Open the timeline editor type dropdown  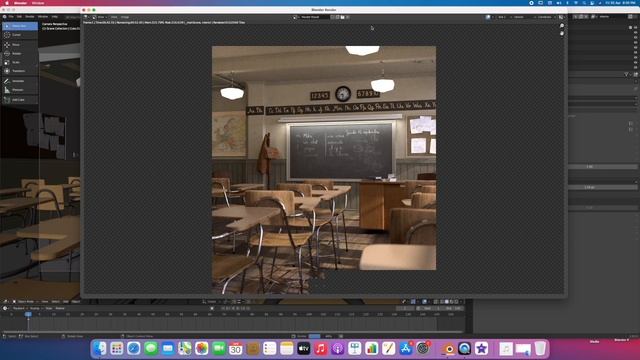[6, 309]
